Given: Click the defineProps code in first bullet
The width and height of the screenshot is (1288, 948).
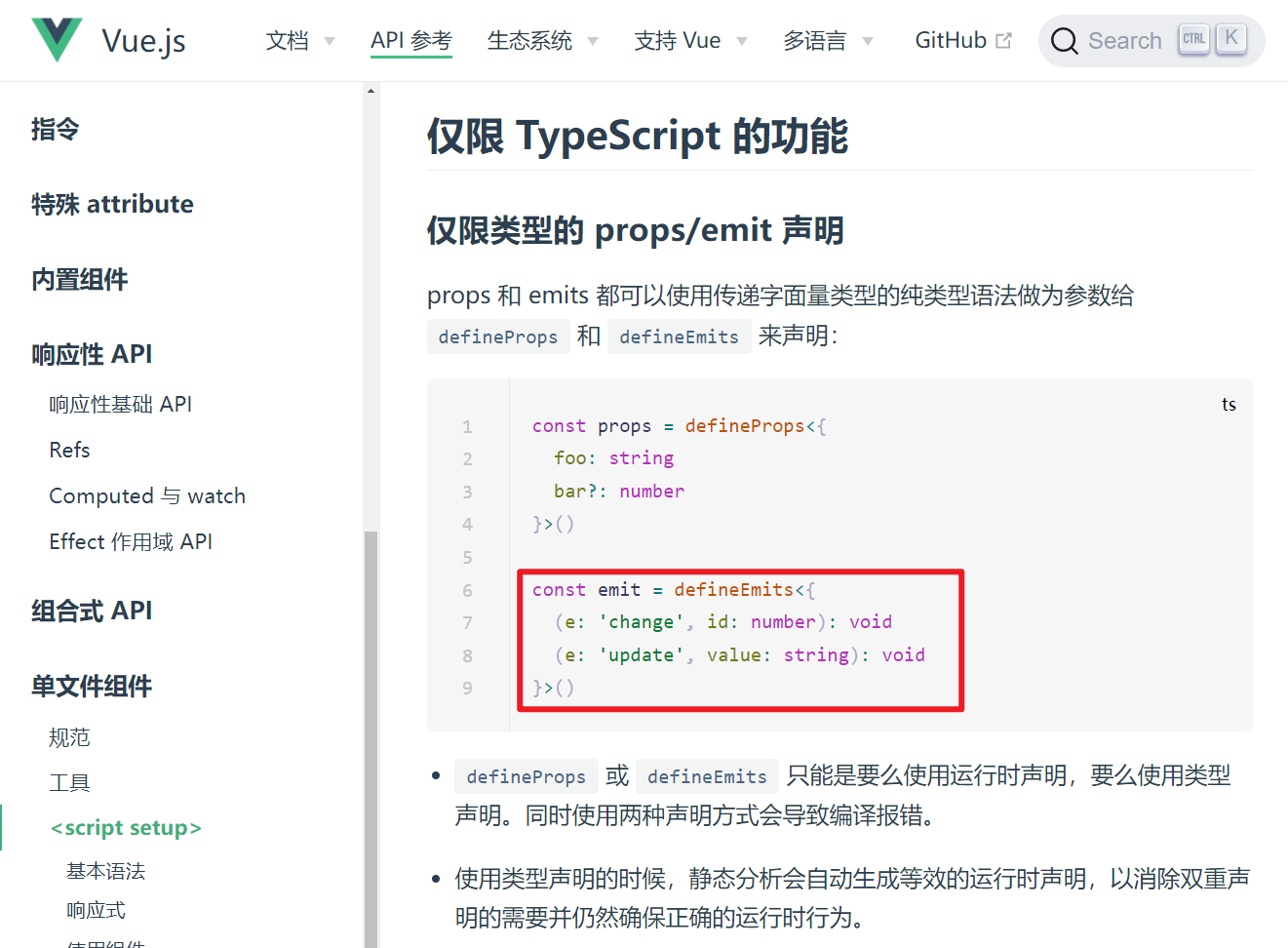Looking at the screenshot, I should [527, 776].
